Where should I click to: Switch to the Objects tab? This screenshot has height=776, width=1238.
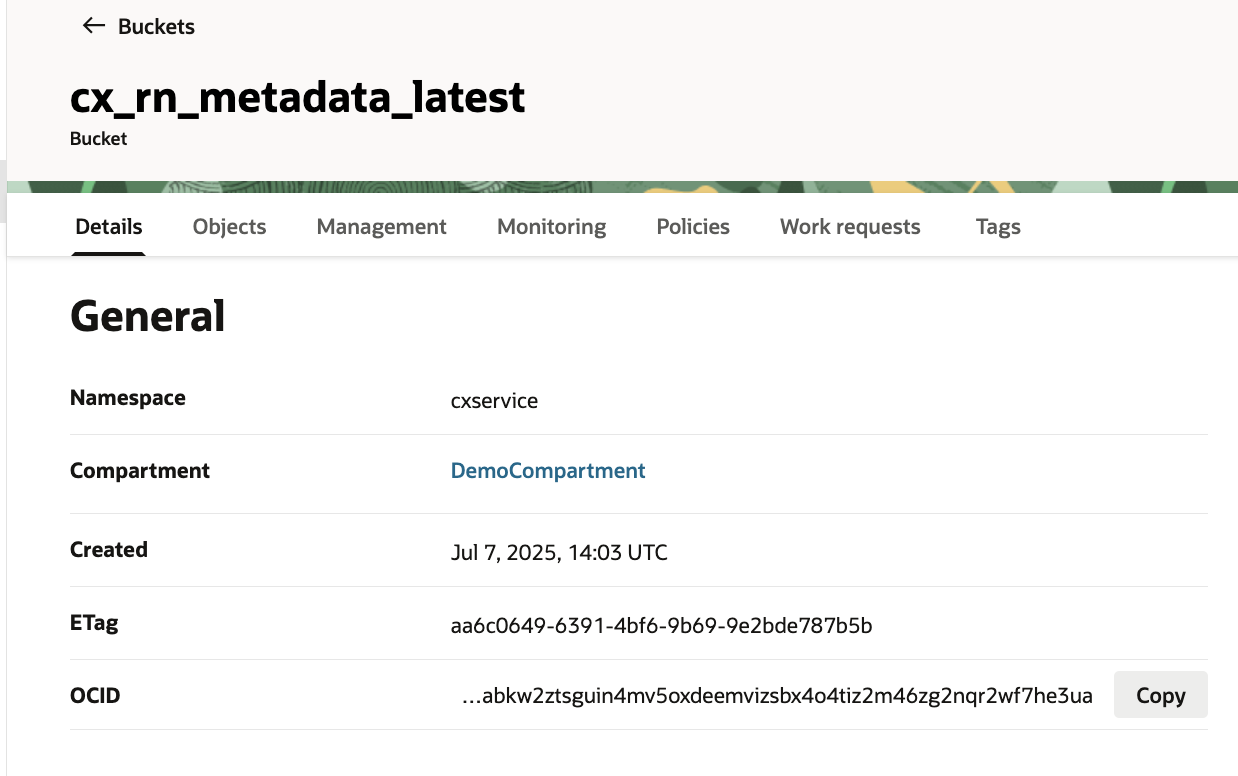tap(229, 227)
